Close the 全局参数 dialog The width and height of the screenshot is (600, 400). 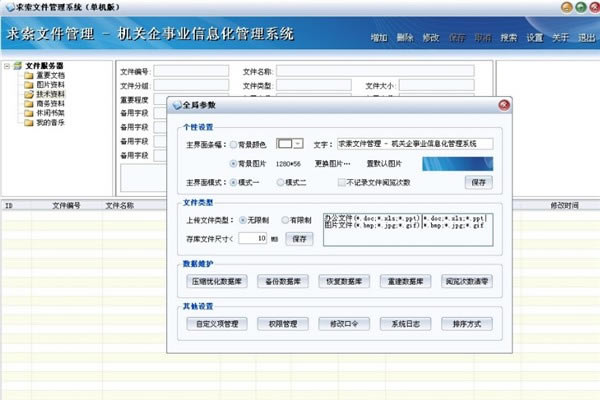[504, 105]
